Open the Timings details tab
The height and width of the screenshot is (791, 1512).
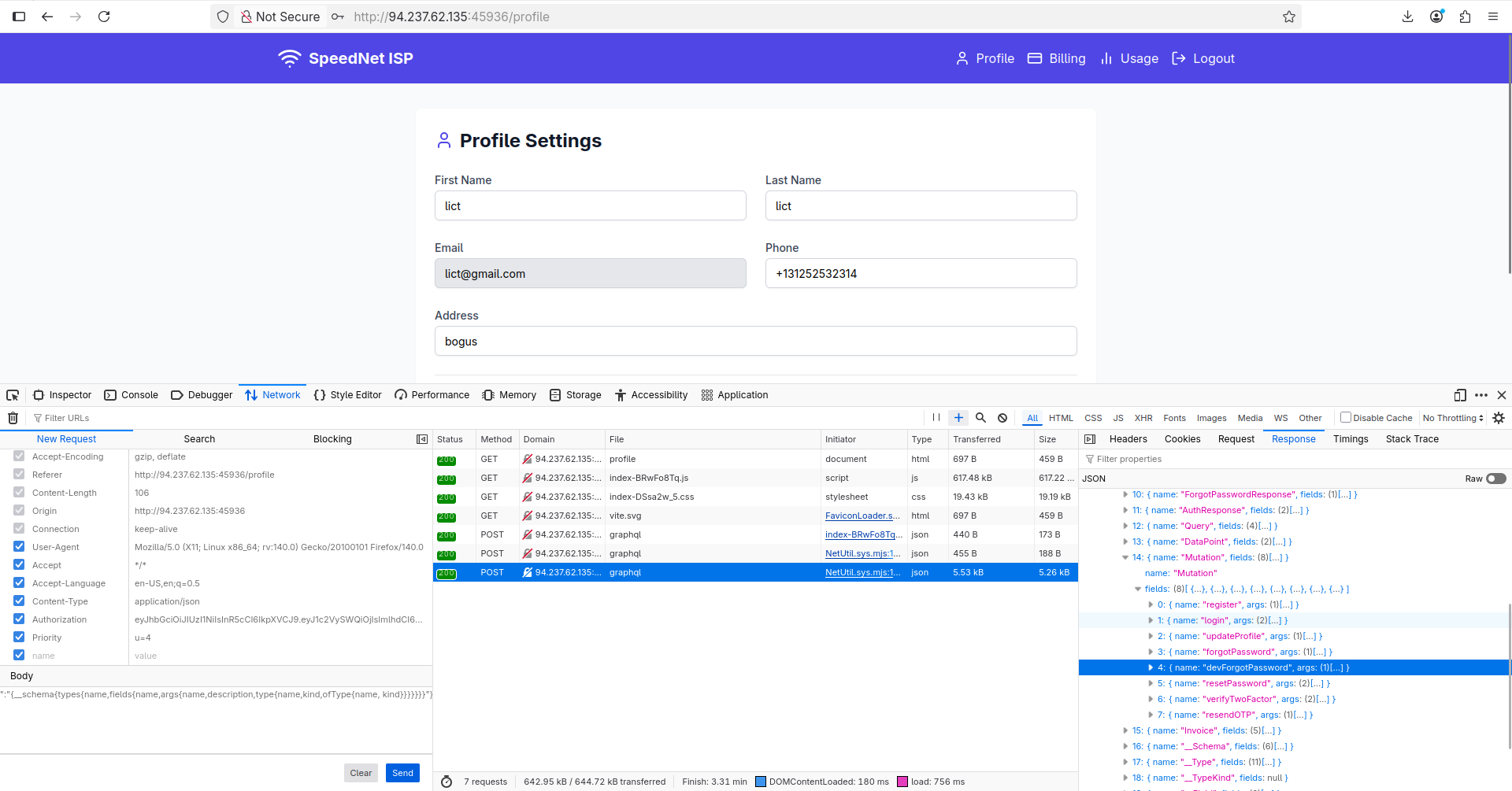click(1351, 439)
